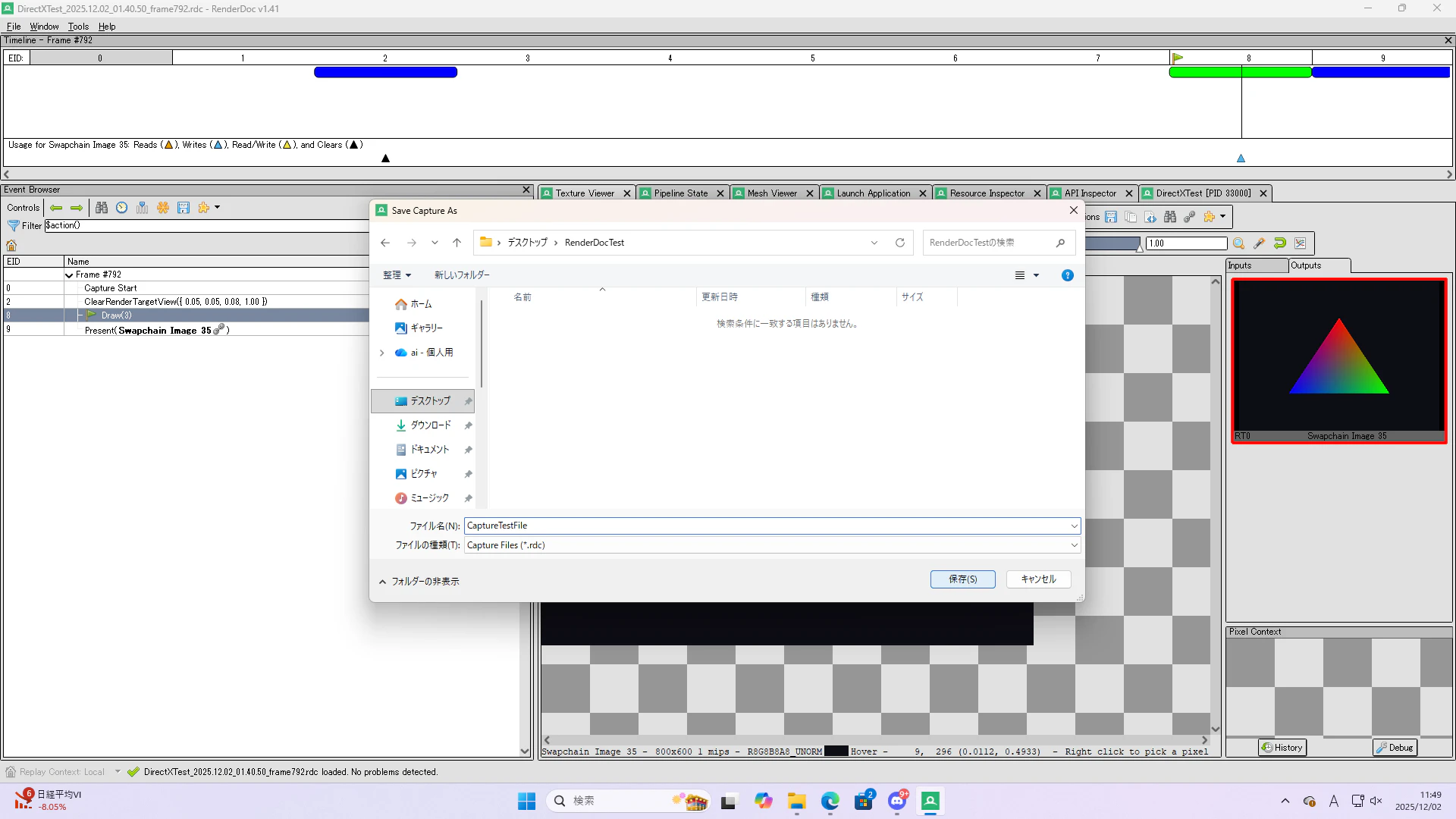Click the green back arrow in Event Browser
The image size is (1456, 819).
click(x=56, y=208)
